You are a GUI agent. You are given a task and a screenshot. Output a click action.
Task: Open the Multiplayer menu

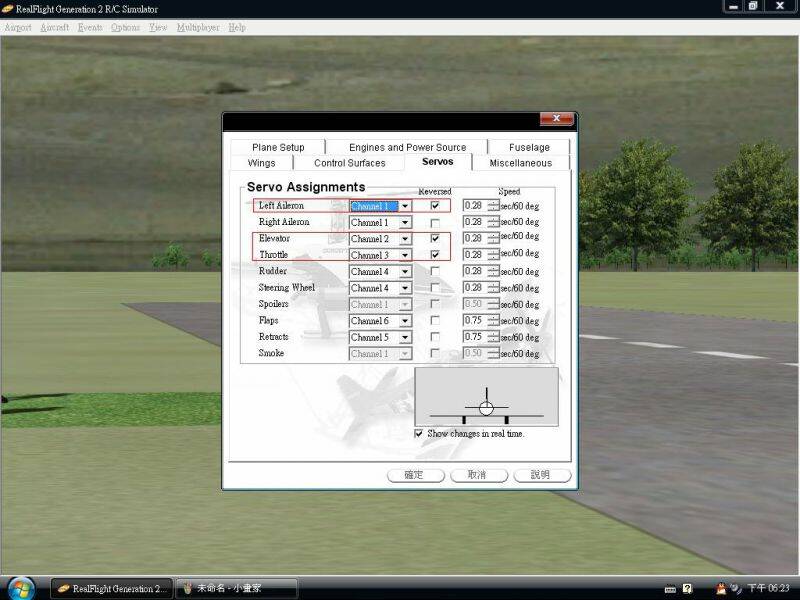click(198, 27)
